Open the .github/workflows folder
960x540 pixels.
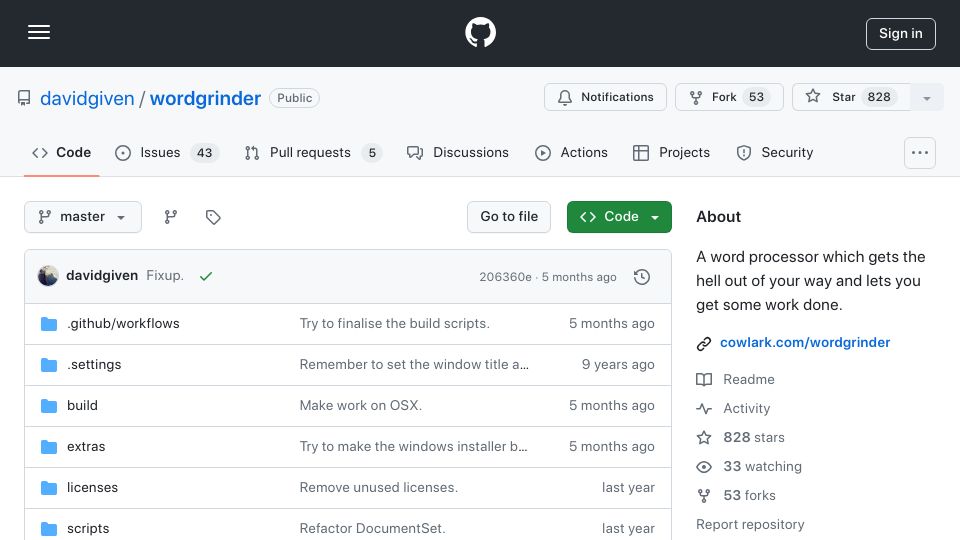123,323
